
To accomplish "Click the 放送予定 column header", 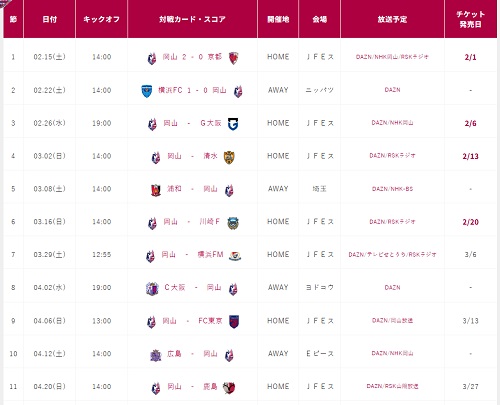I will [x=392, y=19].
